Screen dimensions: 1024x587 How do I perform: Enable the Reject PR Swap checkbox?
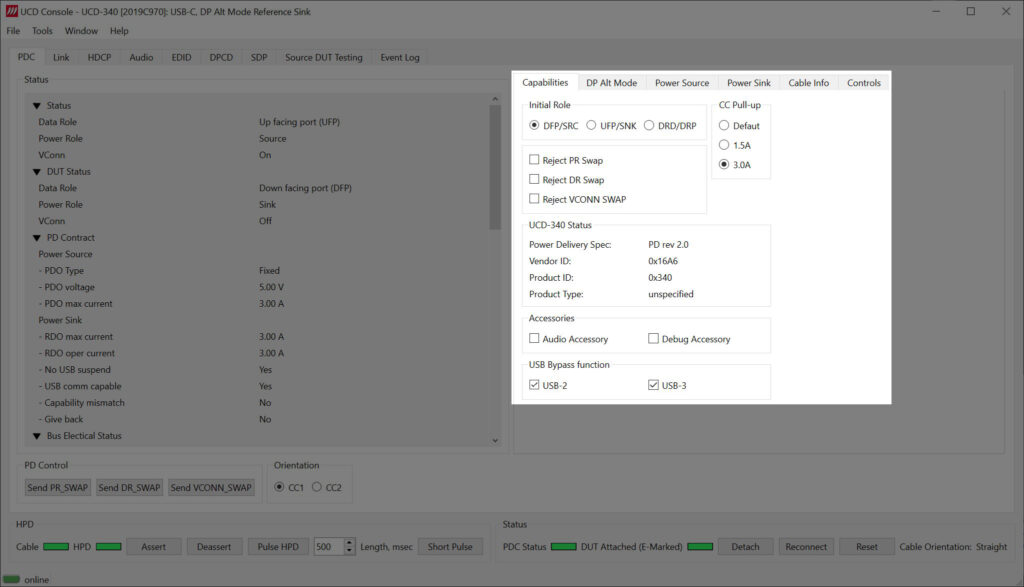[x=534, y=160]
